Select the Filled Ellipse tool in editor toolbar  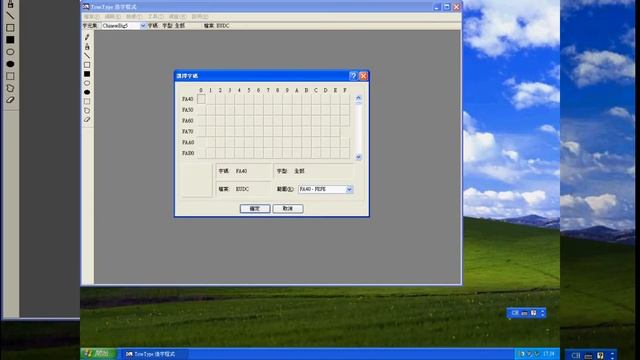pos(87,92)
